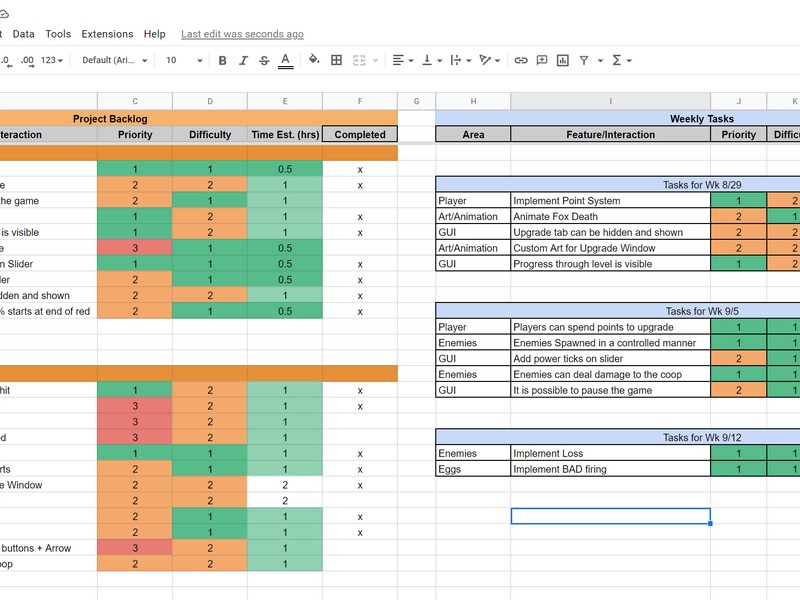
Task: Open horizontal align options
Action: click(x=403, y=60)
